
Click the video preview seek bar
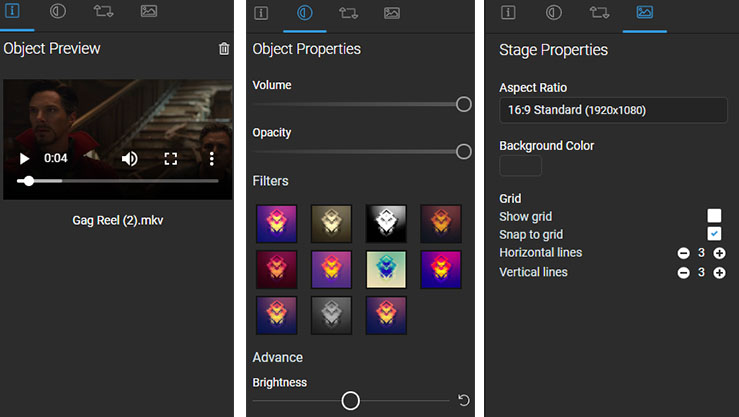117,181
